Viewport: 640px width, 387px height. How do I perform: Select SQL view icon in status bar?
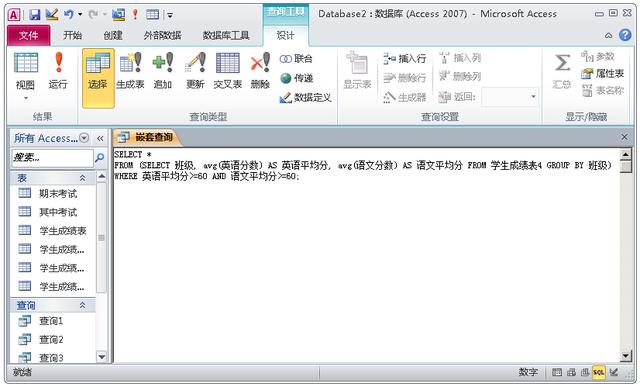click(599, 372)
